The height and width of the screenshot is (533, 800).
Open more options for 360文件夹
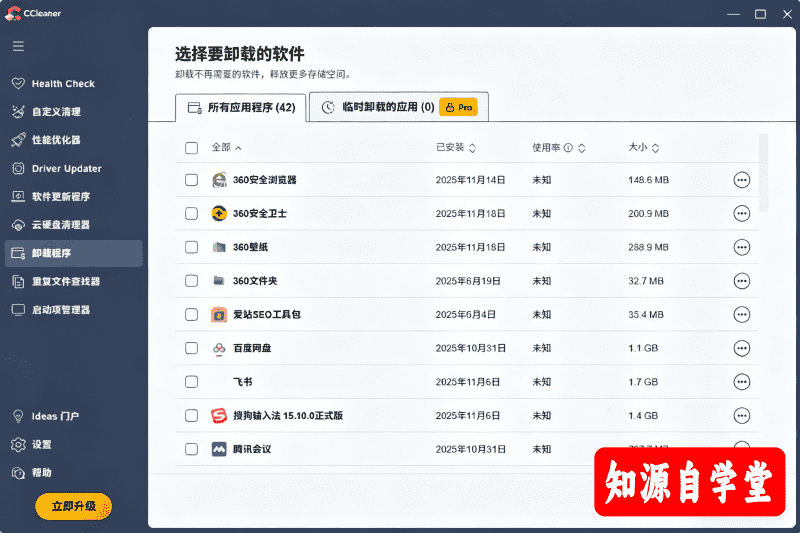coord(741,281)
